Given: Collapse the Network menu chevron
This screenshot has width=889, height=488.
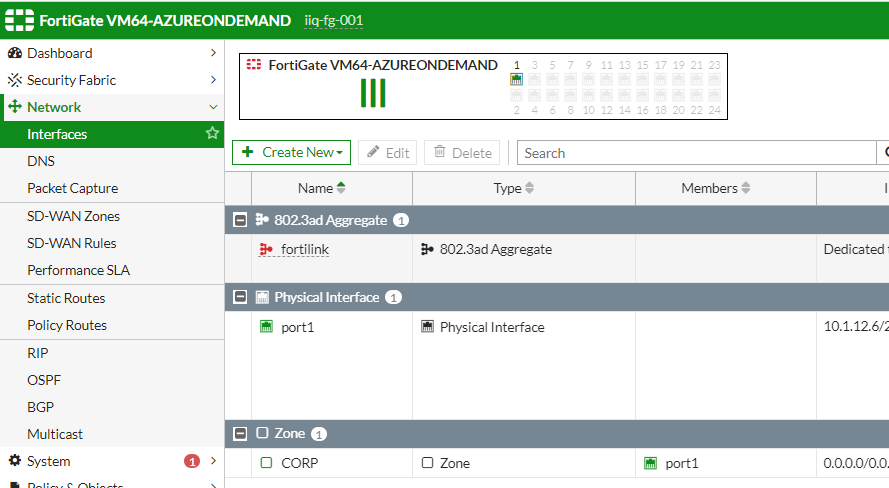Looking at the screenshot, I should click(213, 107).
